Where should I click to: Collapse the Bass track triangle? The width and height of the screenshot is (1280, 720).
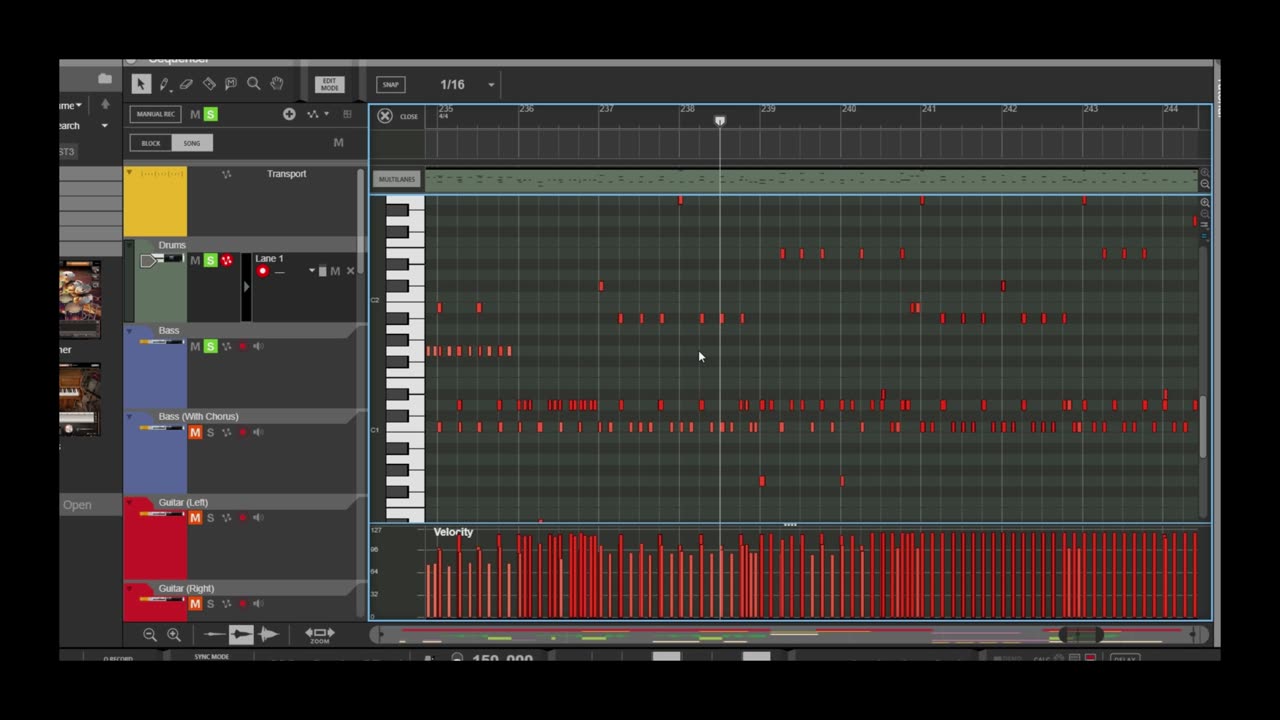point(129,331)
